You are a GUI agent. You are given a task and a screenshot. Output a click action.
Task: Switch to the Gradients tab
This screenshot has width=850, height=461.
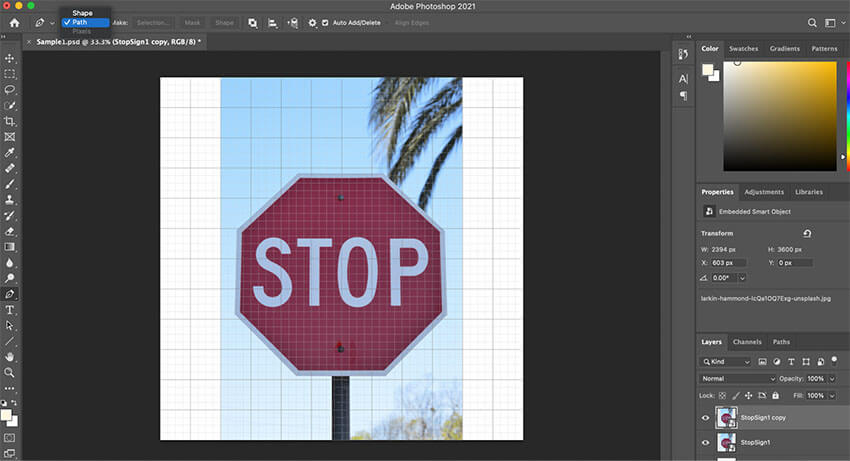784,49
